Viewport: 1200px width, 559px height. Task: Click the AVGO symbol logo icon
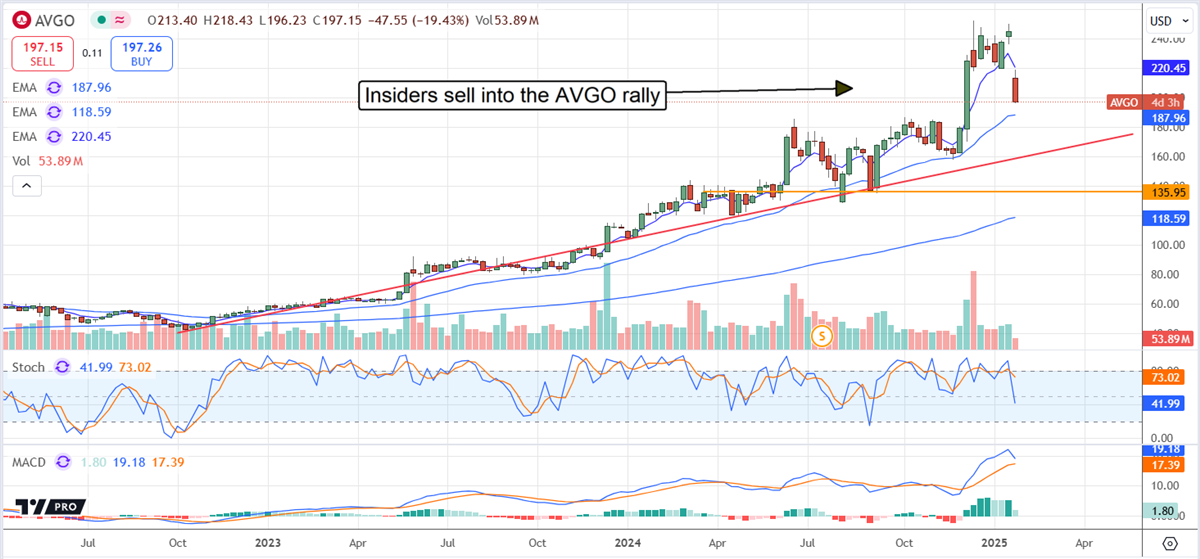(17, 20)
